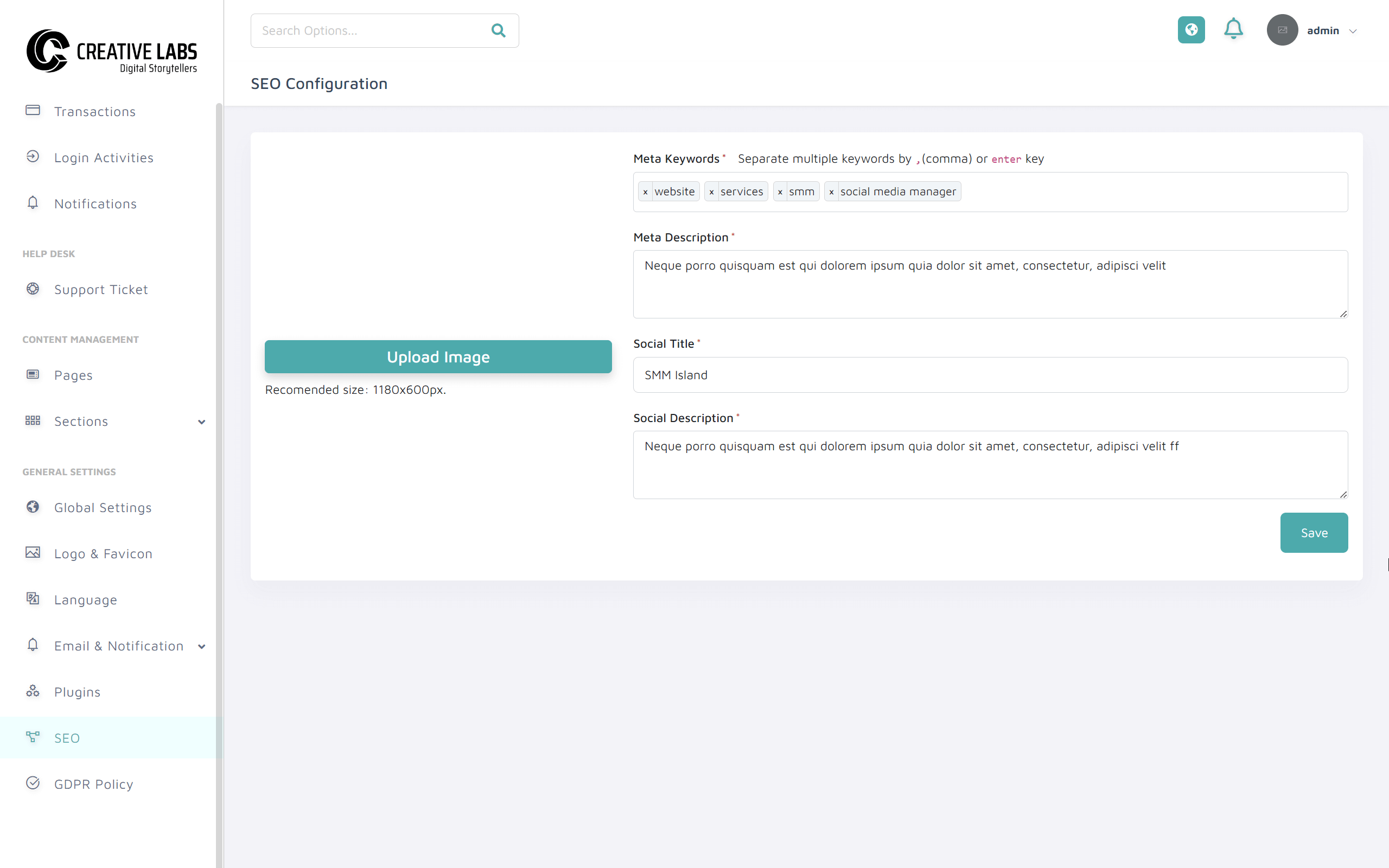Expand the Sections submenu chevron
The image size is (1389, 868).
pyautogui.click(x=201, y=422)
